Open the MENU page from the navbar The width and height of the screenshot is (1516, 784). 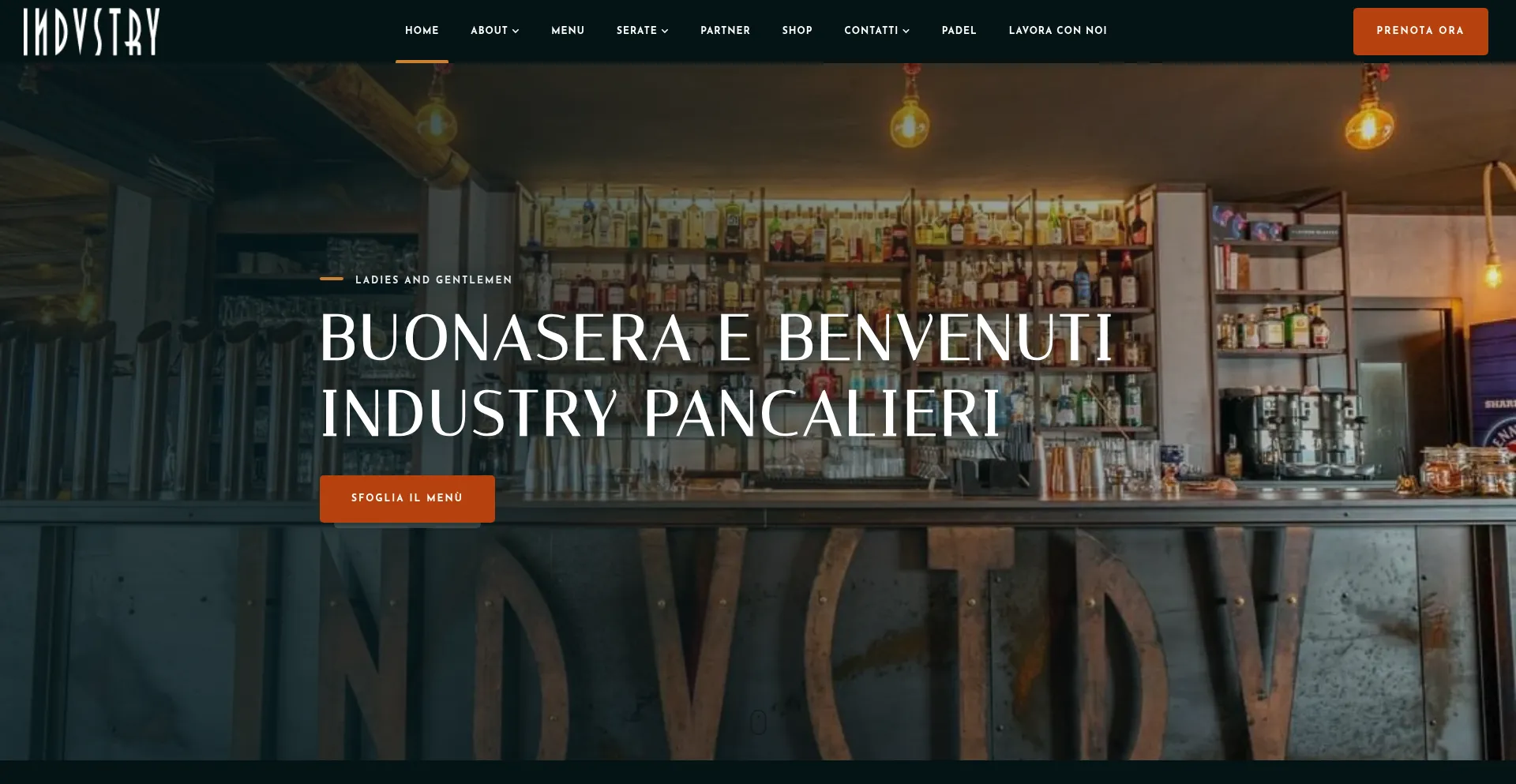pyautogui.click(x=568, y=31)
